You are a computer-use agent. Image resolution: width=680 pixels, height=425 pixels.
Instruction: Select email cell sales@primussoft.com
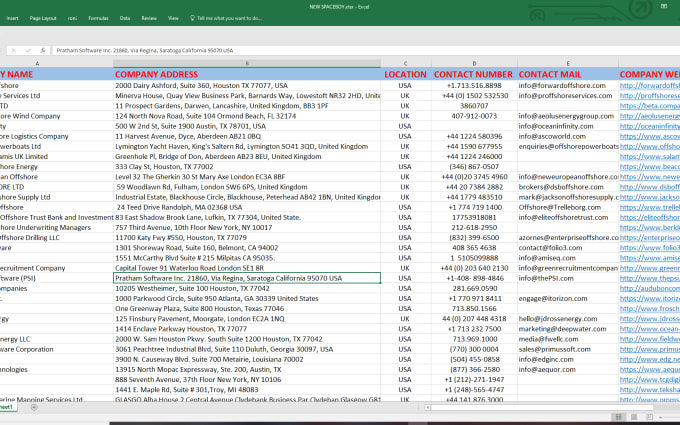pos(568,349)
